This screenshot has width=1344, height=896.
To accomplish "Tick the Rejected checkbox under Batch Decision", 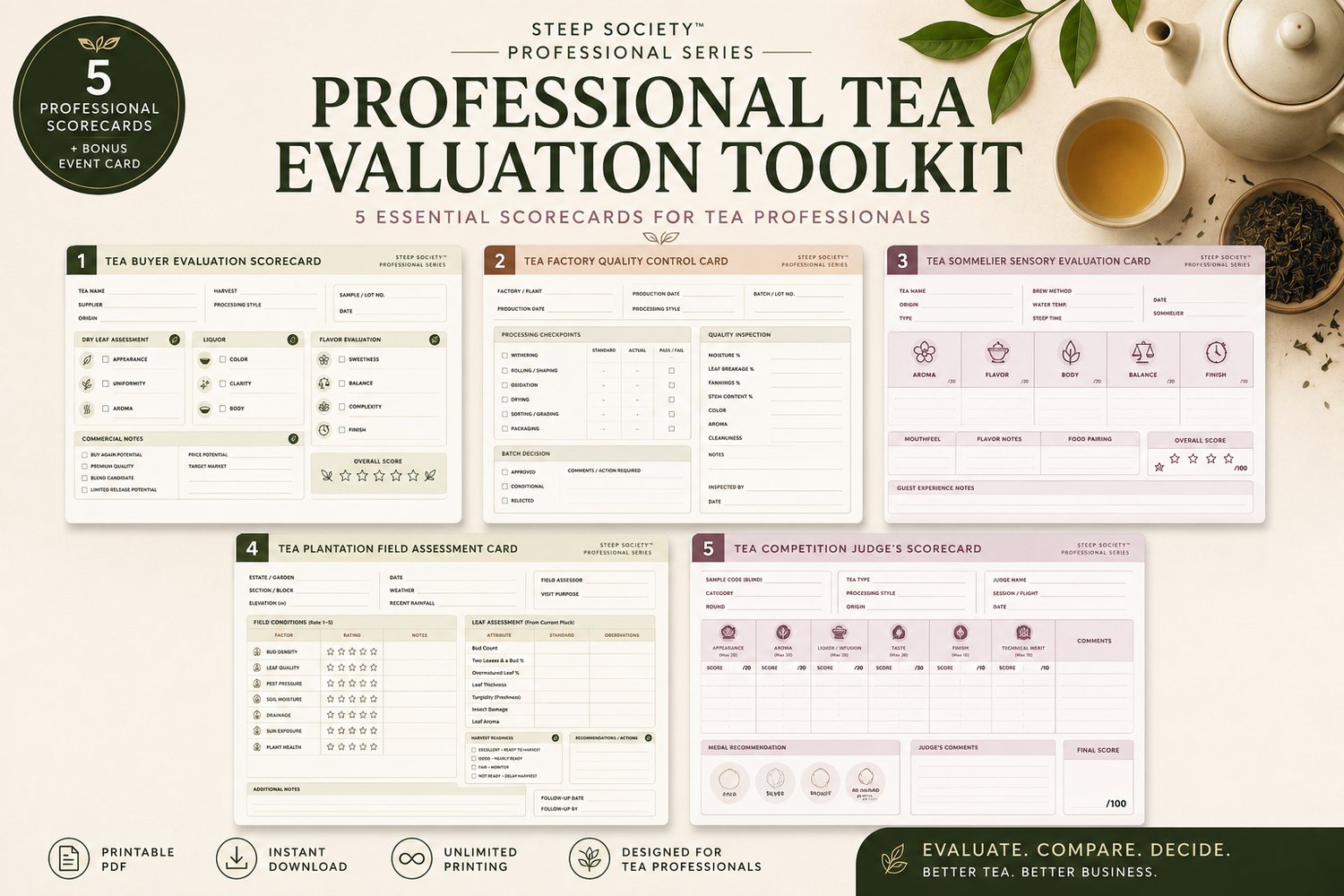I will point(504,501).
